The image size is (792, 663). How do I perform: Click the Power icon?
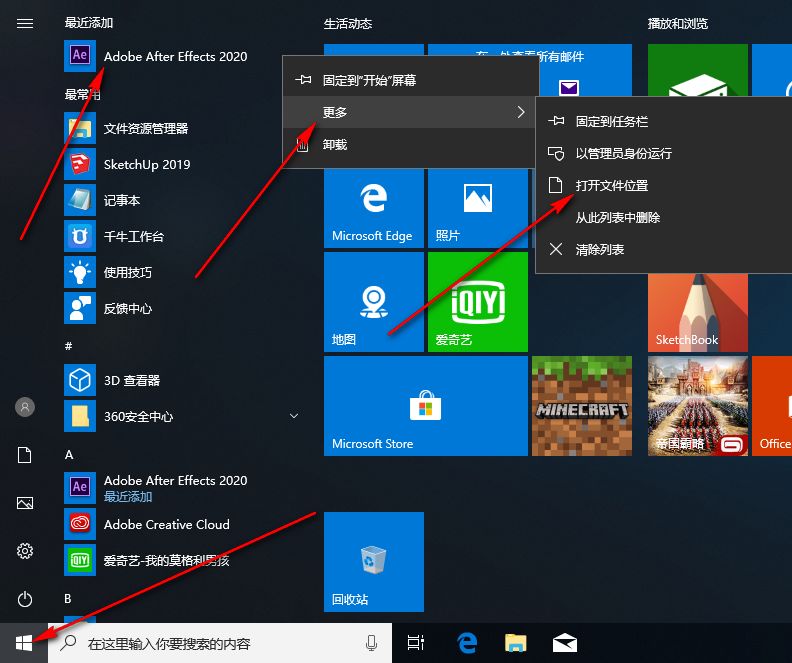point(25,599)
